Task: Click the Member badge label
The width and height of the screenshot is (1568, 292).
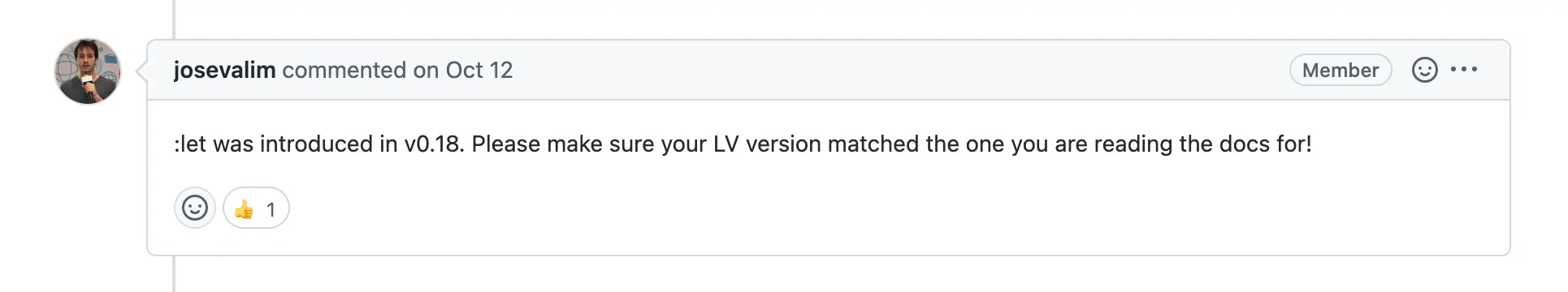Action: [1341, 70]
